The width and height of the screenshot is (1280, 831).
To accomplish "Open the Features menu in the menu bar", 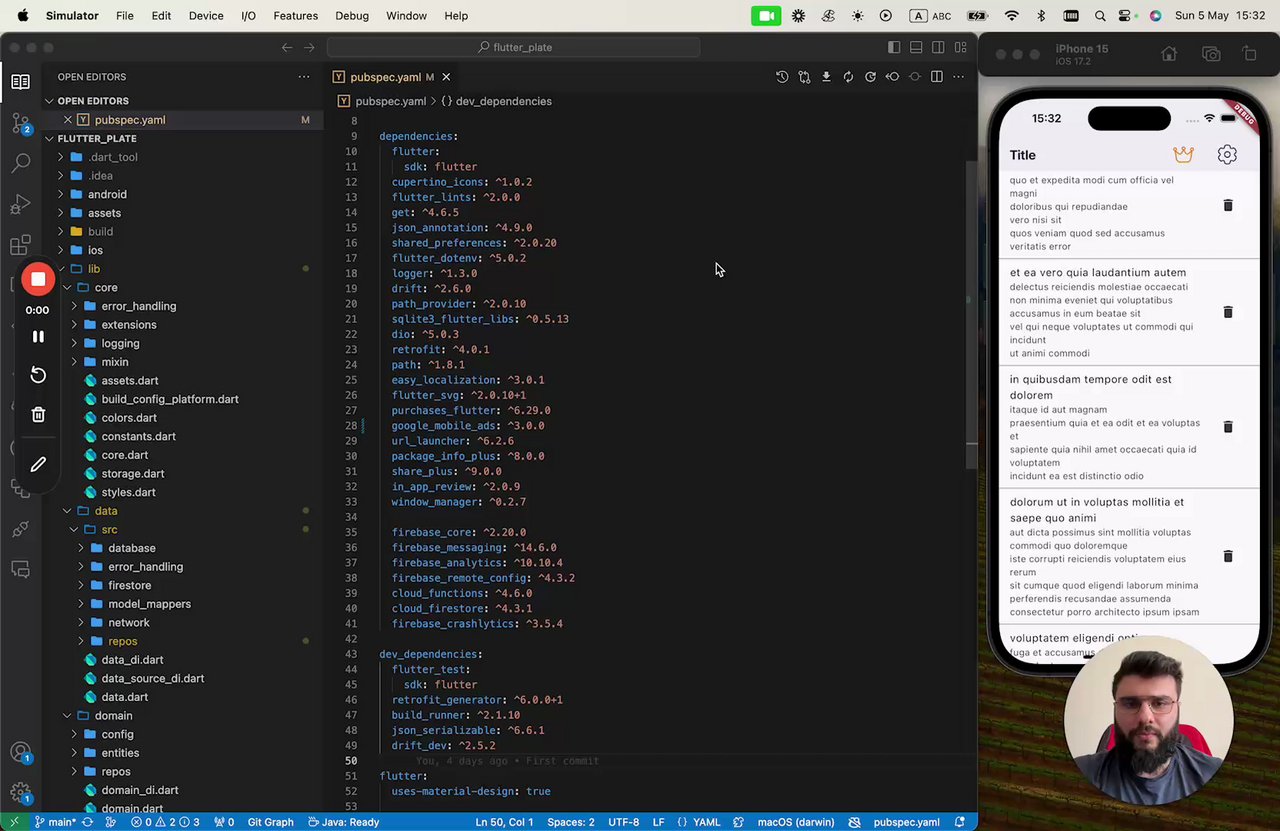I will click(295, 16).
